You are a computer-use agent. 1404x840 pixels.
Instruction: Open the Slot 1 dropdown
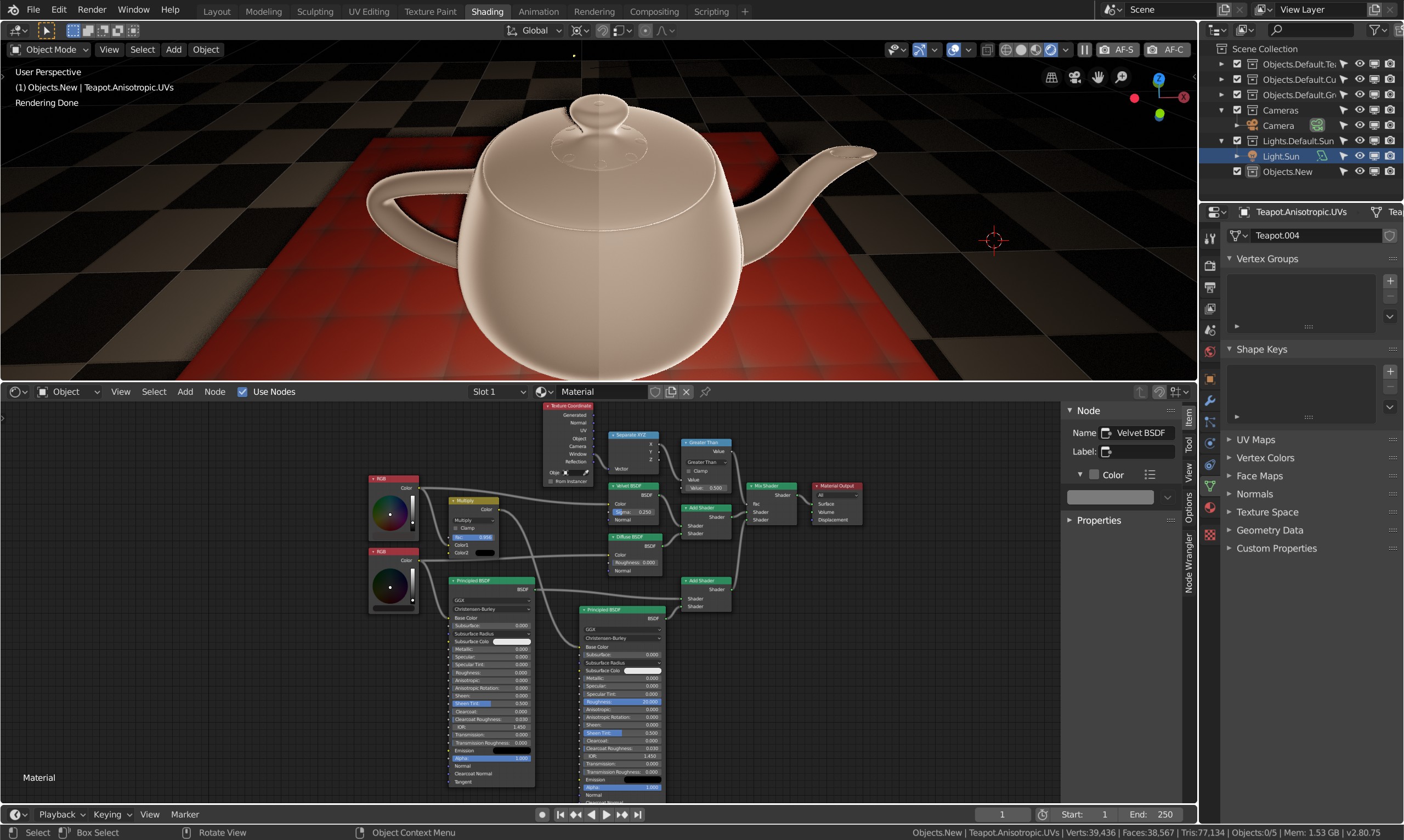(497, 391)
